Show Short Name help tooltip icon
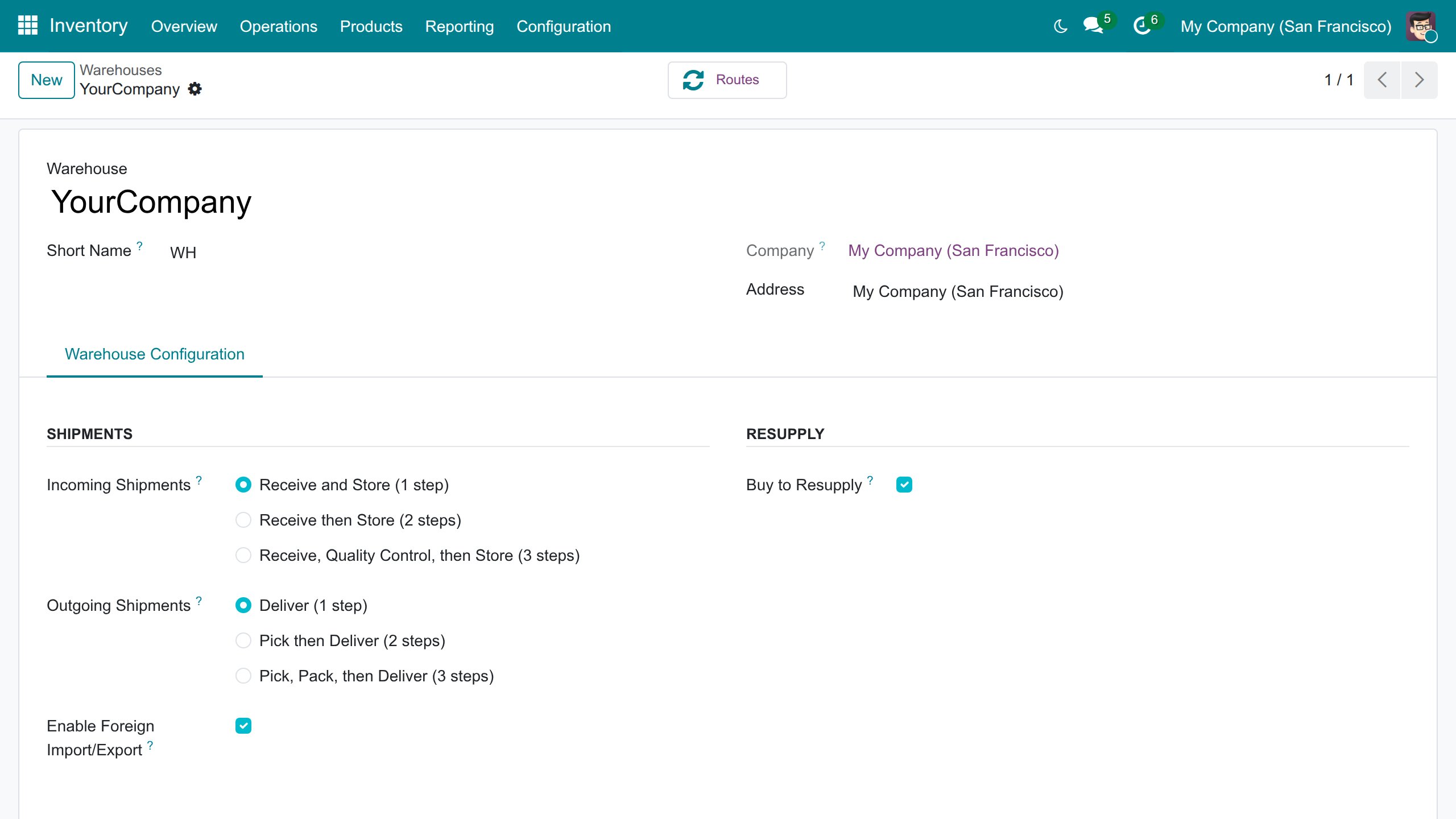Image resolution: width=1456 pixels, height=819 pixels. [x=139, y=245]
